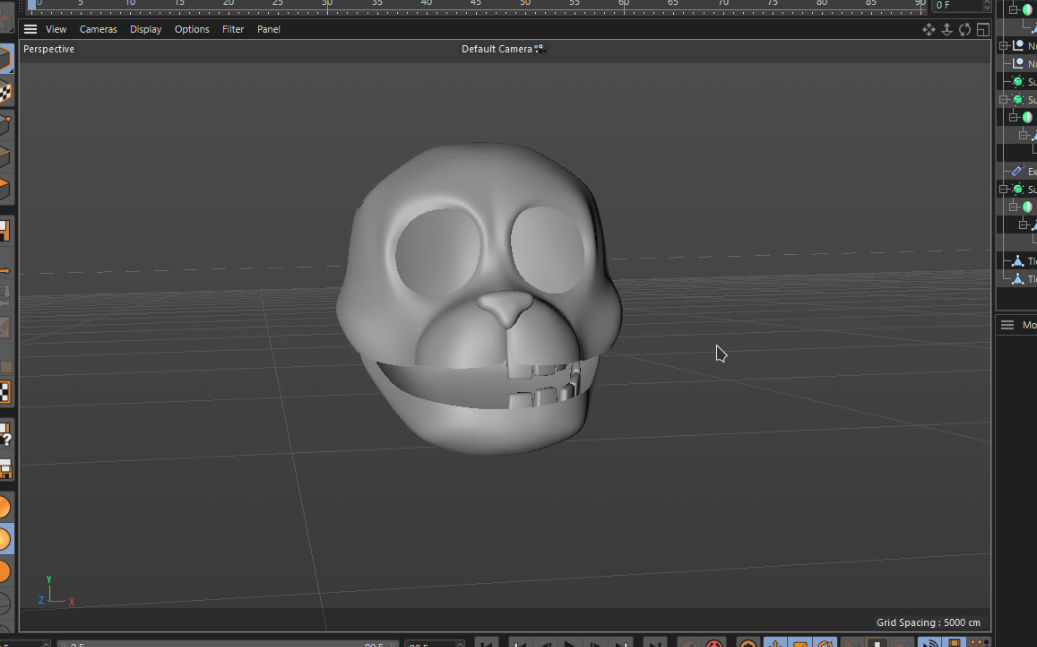This screenshot has width=1037, height=647.
Task: Click the Perspective view label
Action: pos(49,49)
